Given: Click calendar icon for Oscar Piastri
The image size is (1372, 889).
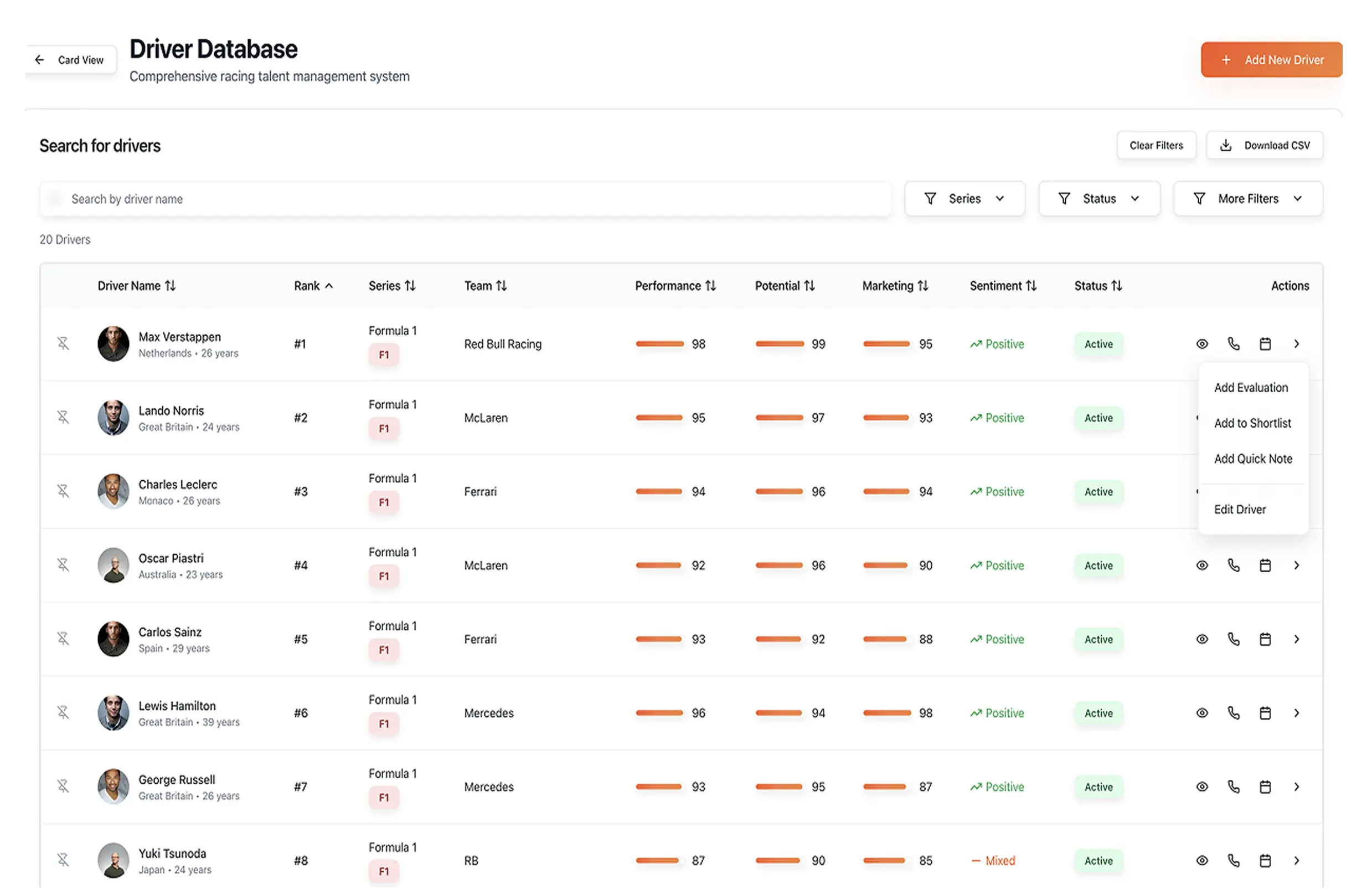Looking at the screenshot, I should [x=1265, y=565].
